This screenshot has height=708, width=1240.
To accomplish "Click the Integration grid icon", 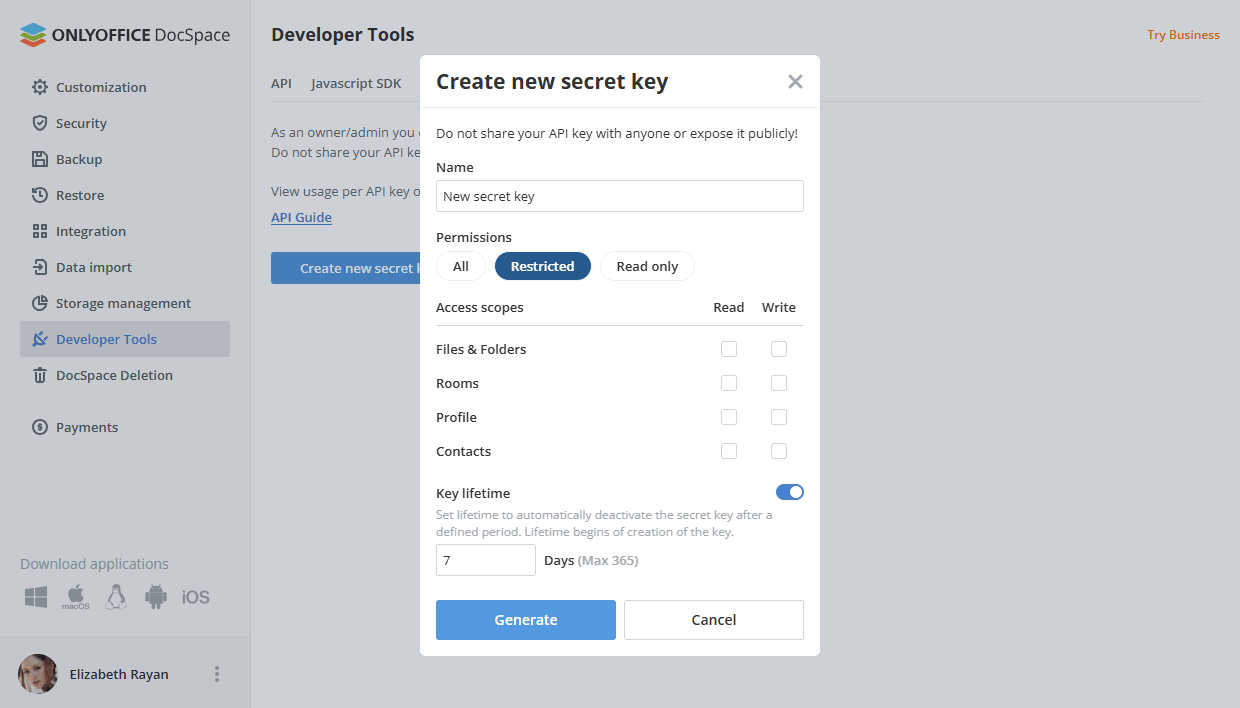I will coord(40,231).
